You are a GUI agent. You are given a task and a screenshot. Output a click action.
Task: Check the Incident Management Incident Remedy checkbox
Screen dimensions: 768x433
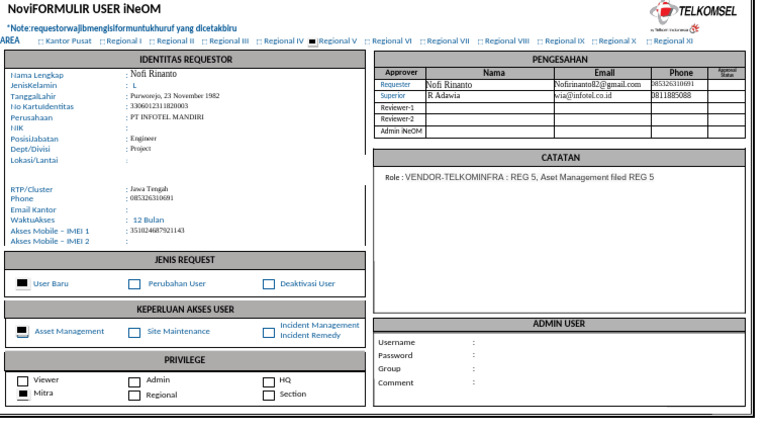[x=268, y=333]
